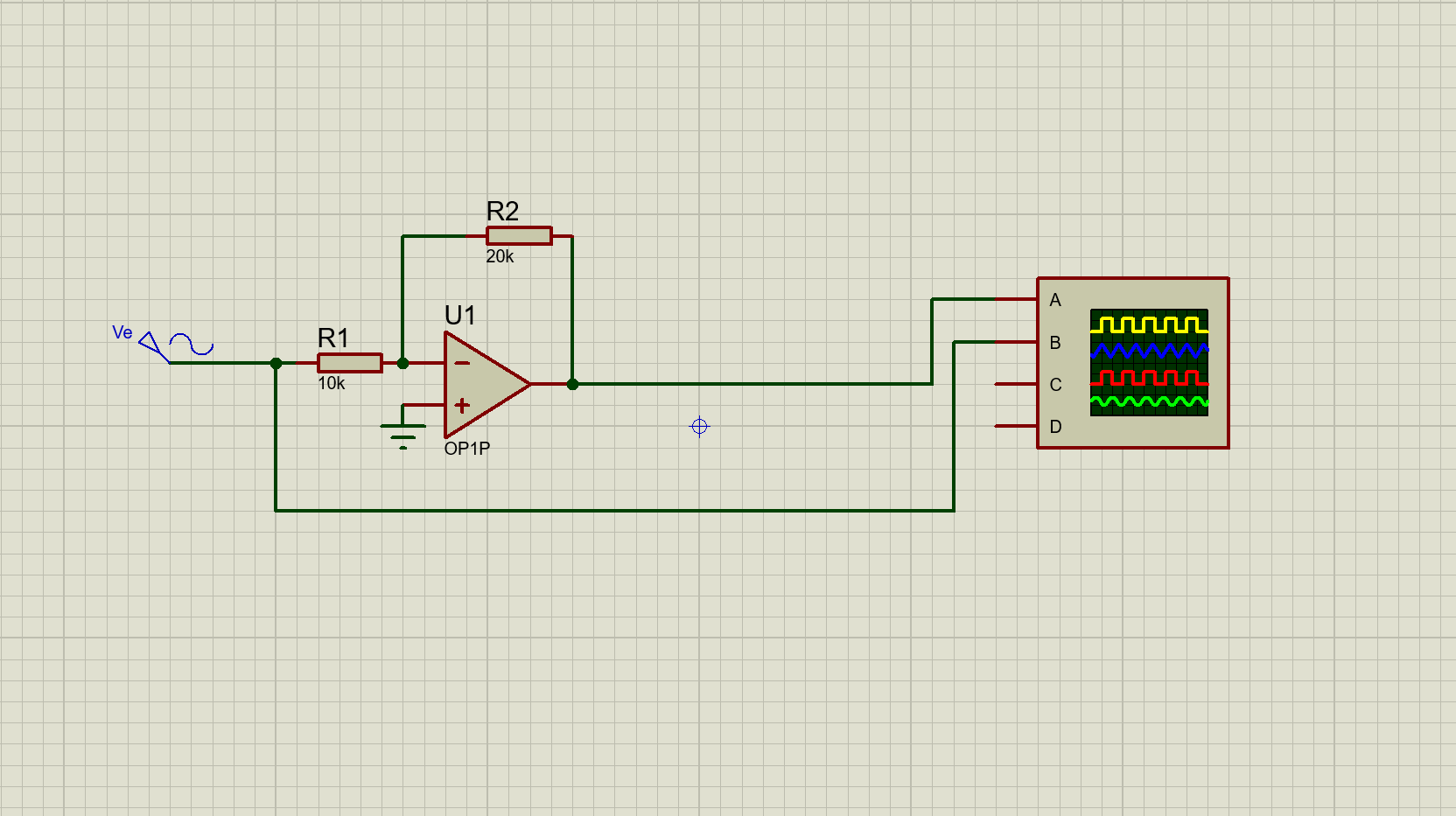This screenshot has width=1456, height=816.
Task: Select feedback resistor R2
Action: click(518, 234)
